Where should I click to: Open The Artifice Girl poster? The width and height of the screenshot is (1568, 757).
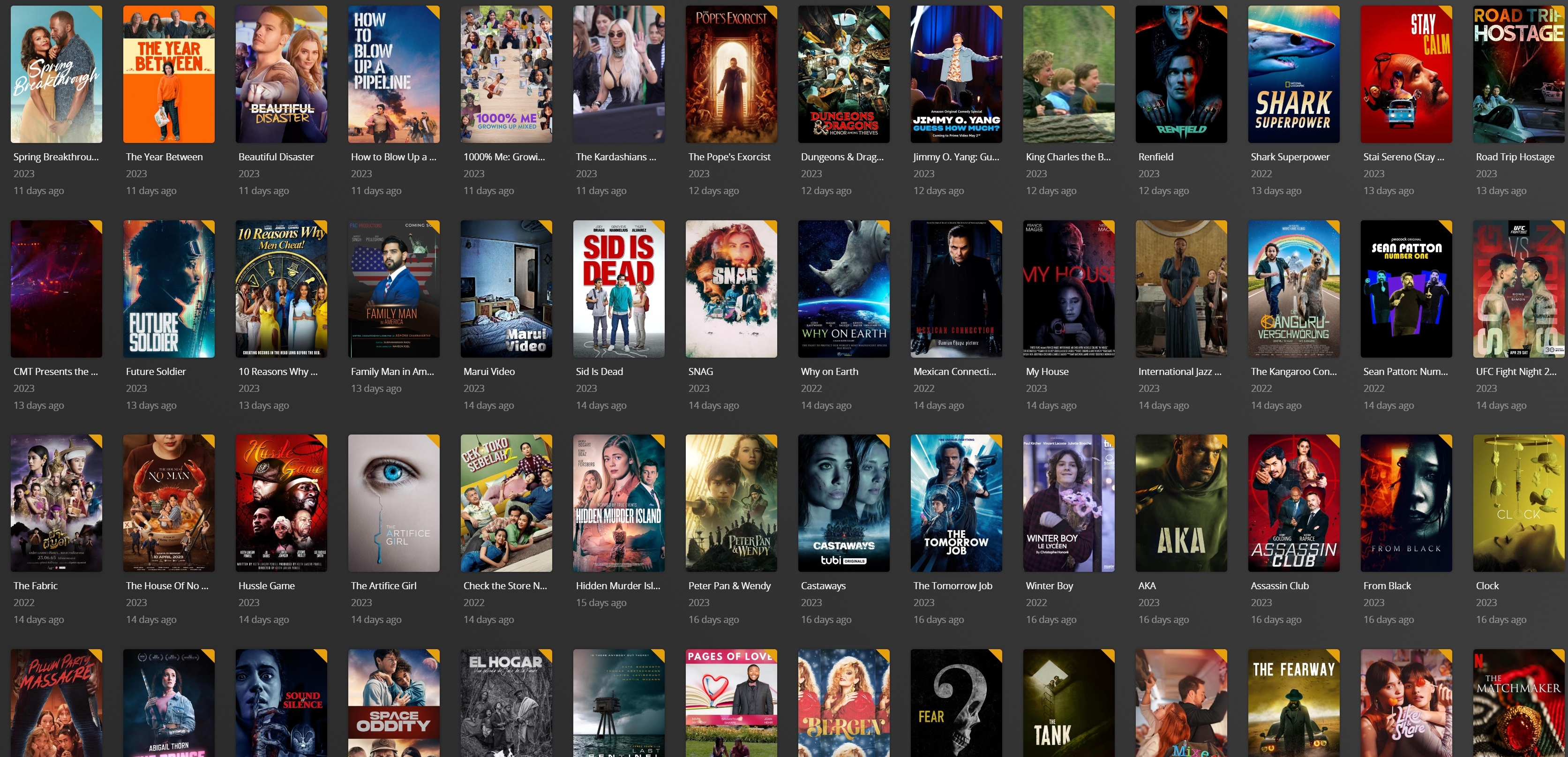click(394, 503)
